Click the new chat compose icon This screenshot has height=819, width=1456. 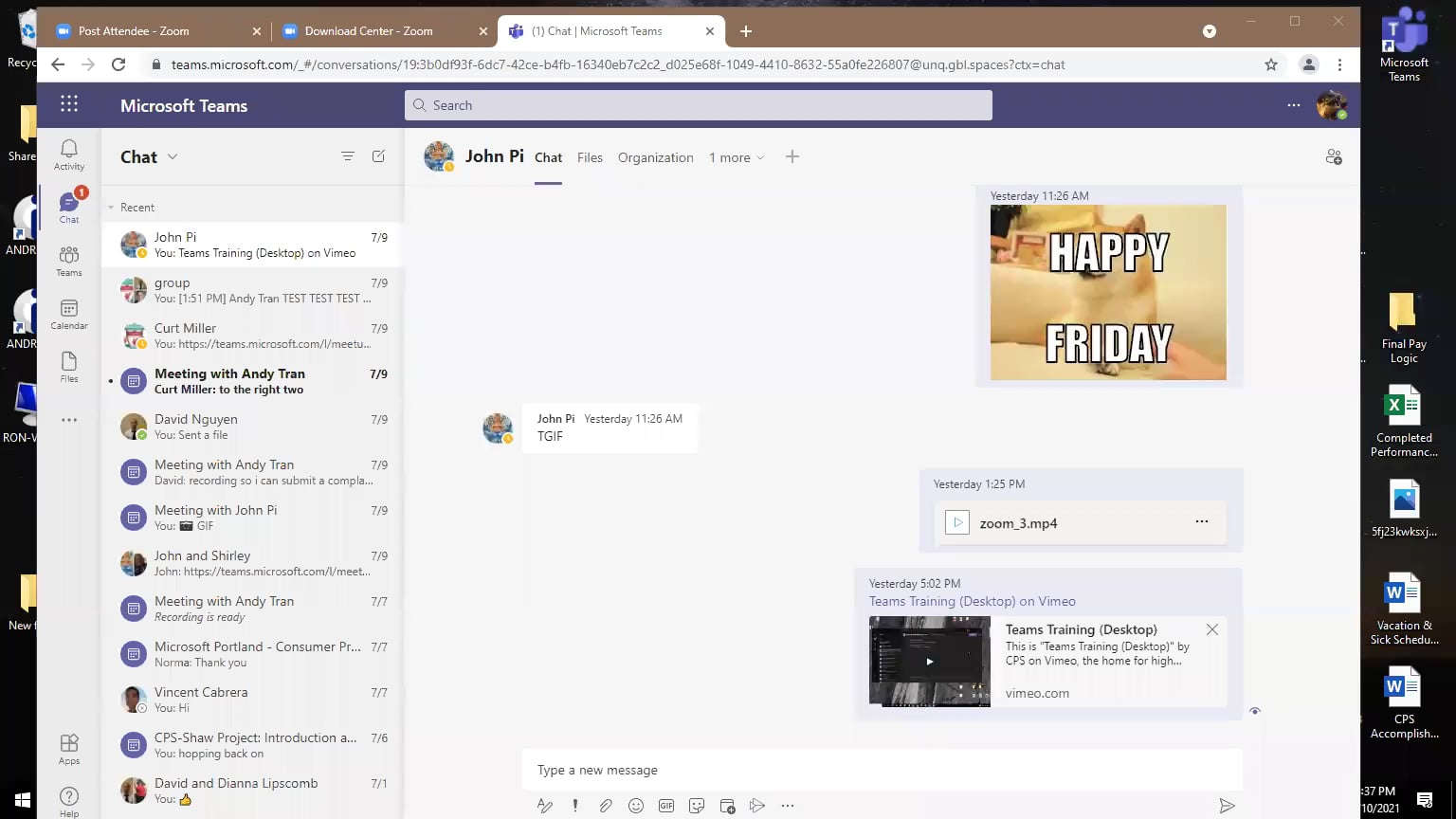378,156
